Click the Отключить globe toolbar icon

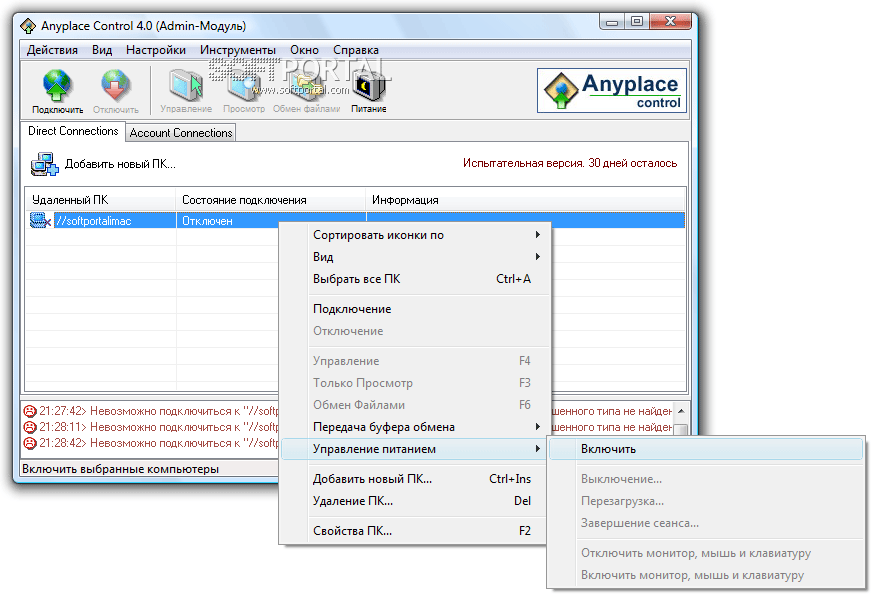point(115,86)
